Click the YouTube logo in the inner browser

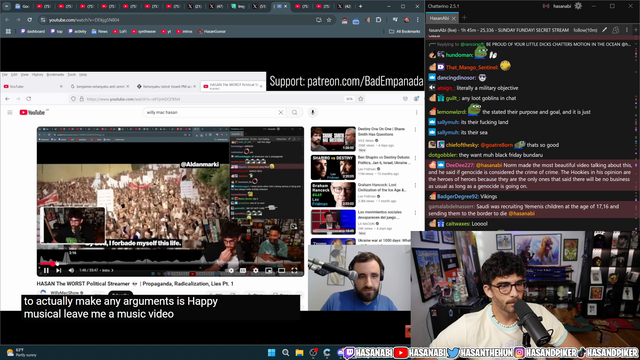click(32, 112)
